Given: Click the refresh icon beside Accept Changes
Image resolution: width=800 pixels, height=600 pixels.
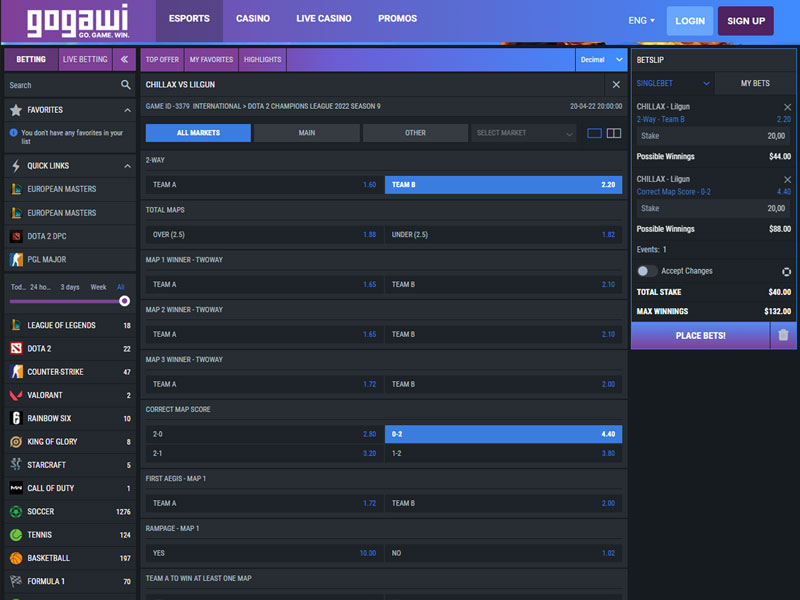Looking at the screenshot, I should (786, 271).
